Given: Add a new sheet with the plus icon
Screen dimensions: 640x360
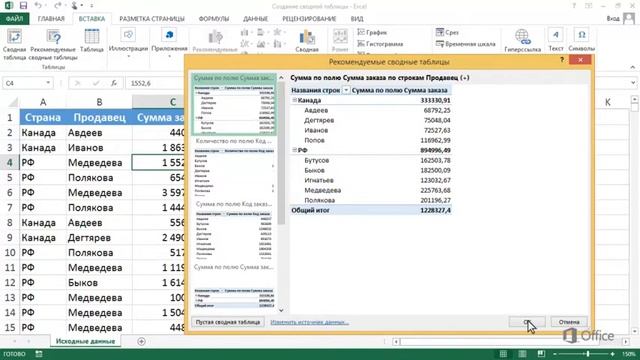Looking at the screenshot, I should pyautogui.click(x=141, y=341).
